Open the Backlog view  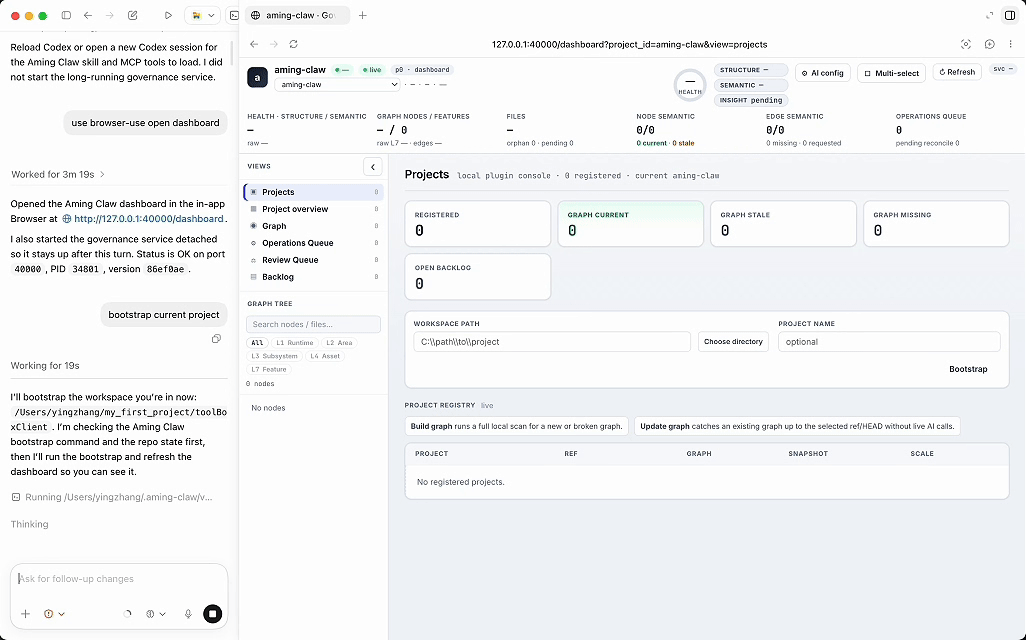[313, 277]
